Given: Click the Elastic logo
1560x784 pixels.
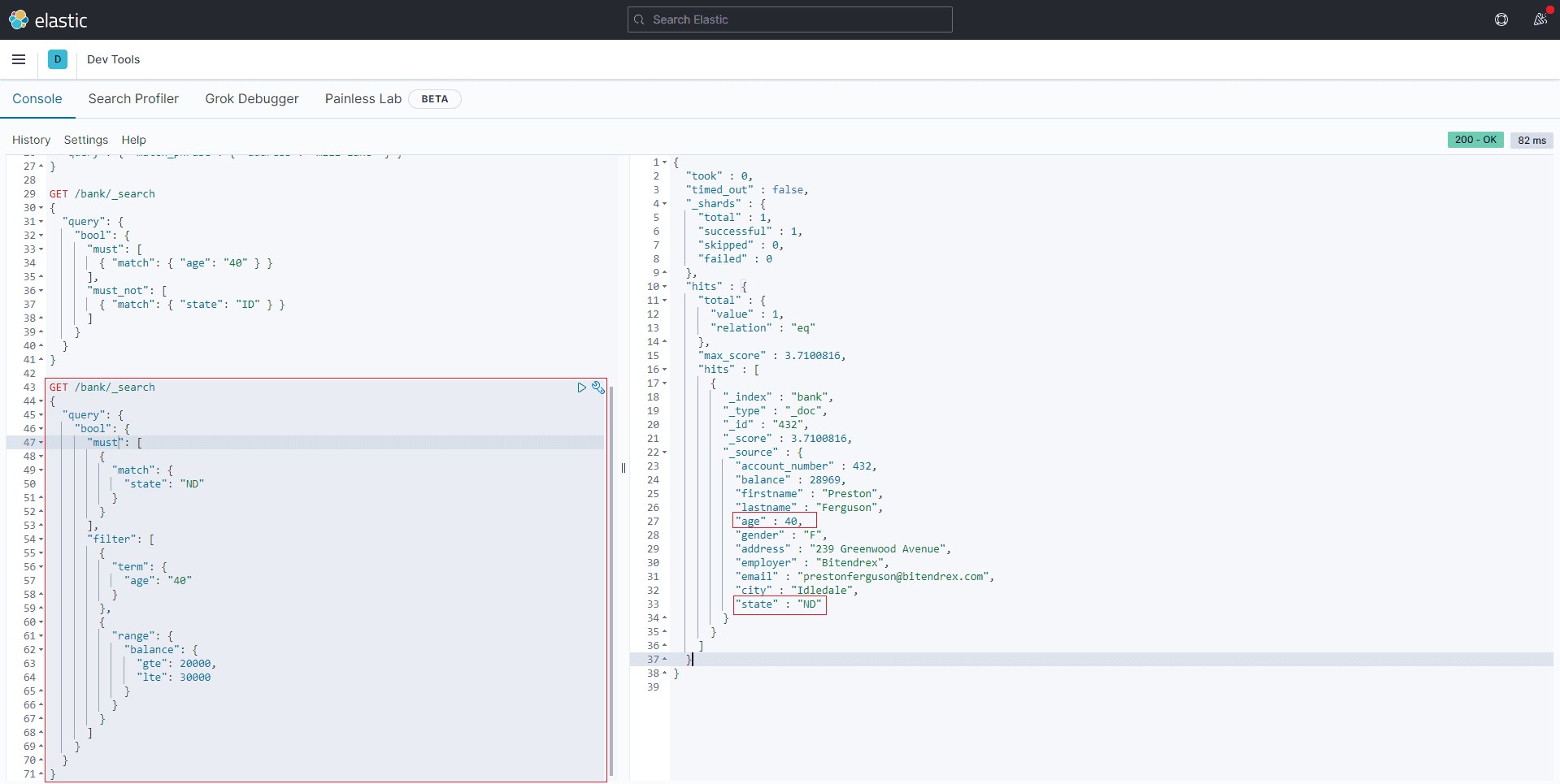Looking at the screenshot, I should tap(48, 20).
